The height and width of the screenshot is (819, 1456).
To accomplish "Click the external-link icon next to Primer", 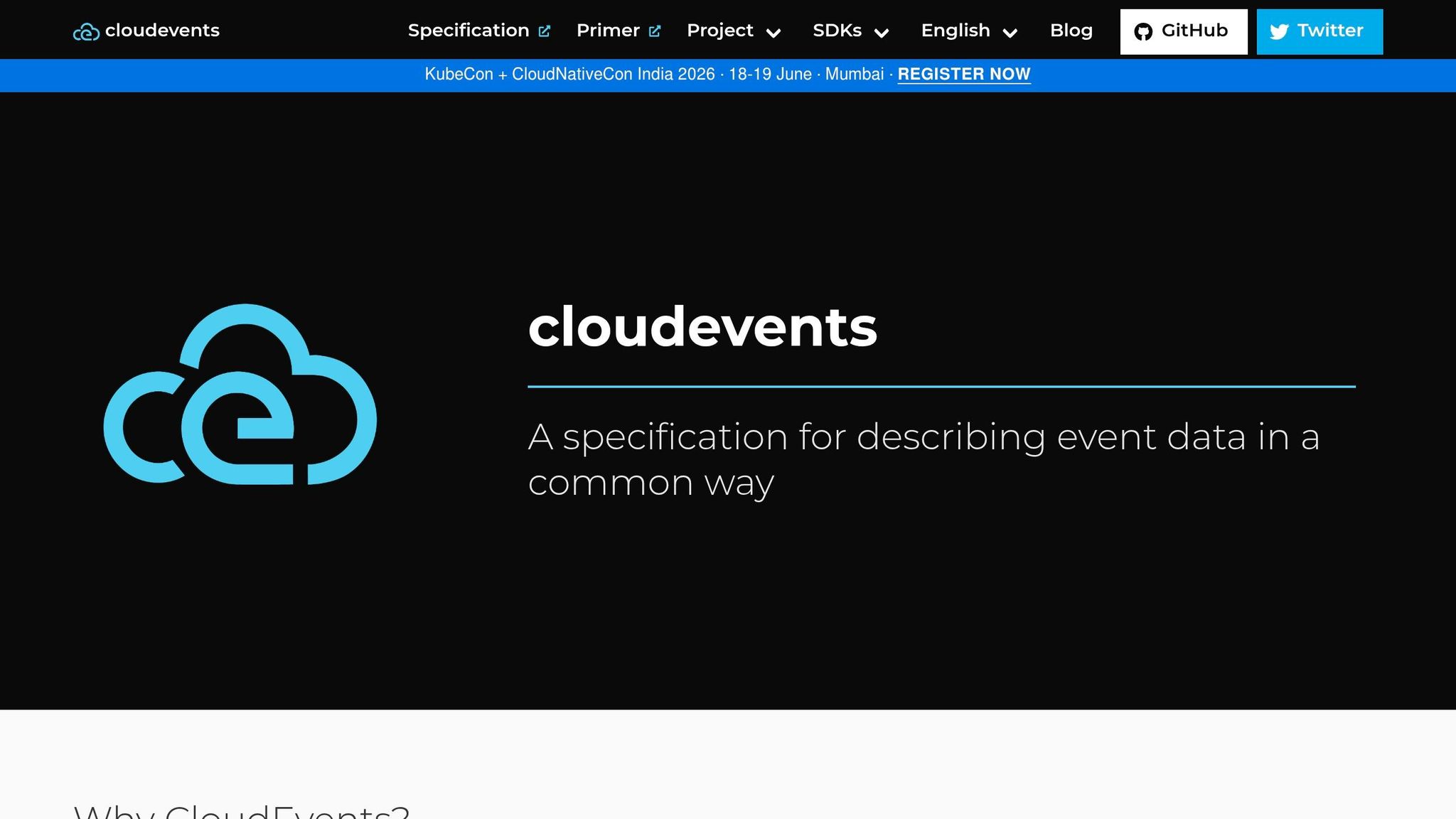I will tap(654, 30).
